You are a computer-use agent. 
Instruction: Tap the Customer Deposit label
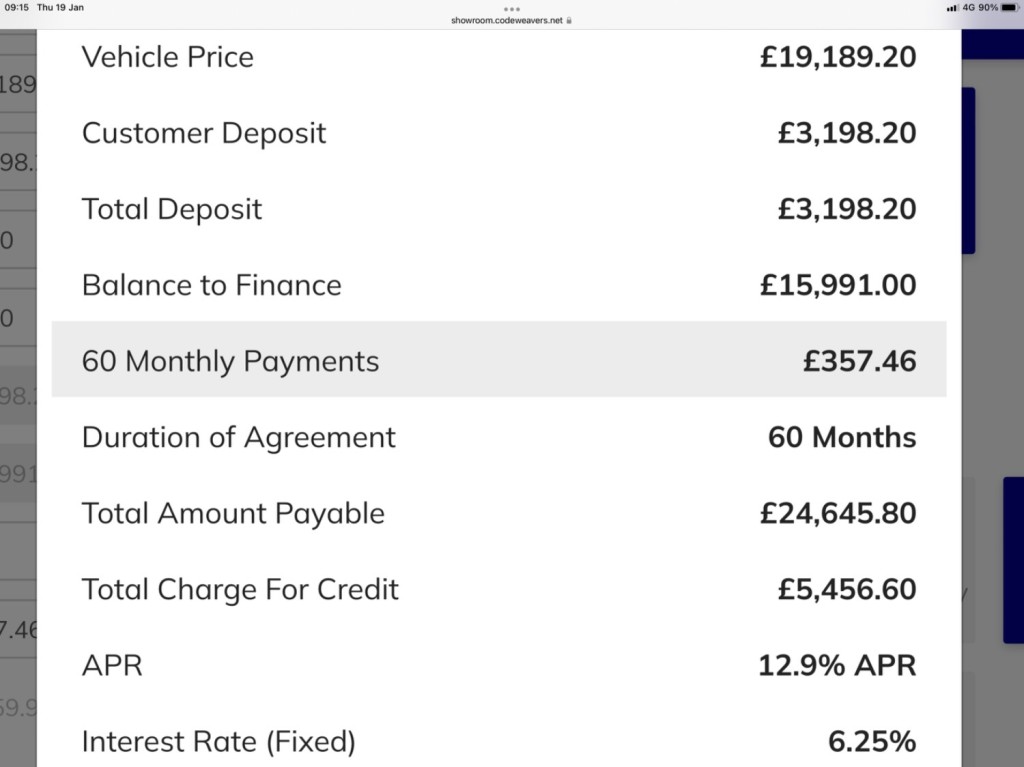click(x=204, y=133)
